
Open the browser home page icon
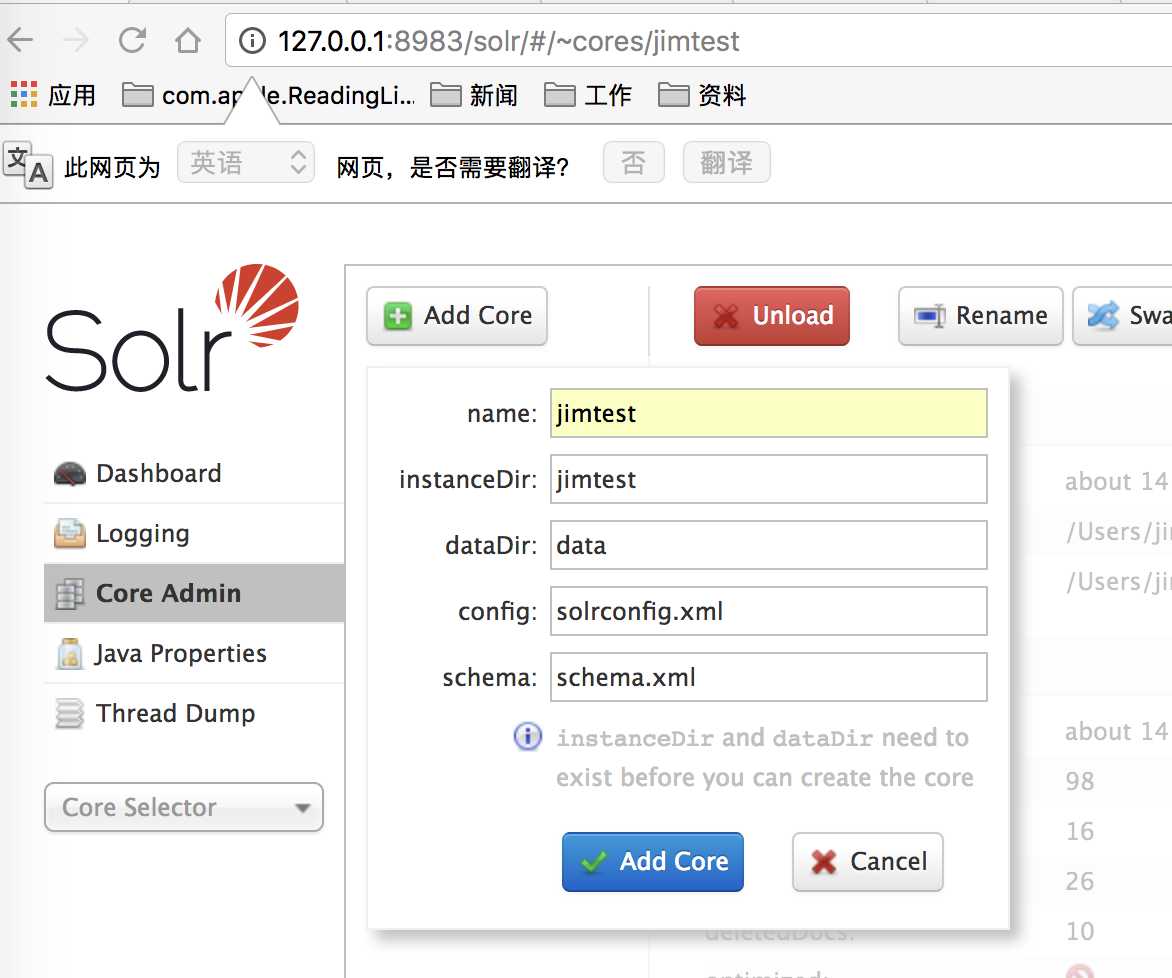click(188, 40)
